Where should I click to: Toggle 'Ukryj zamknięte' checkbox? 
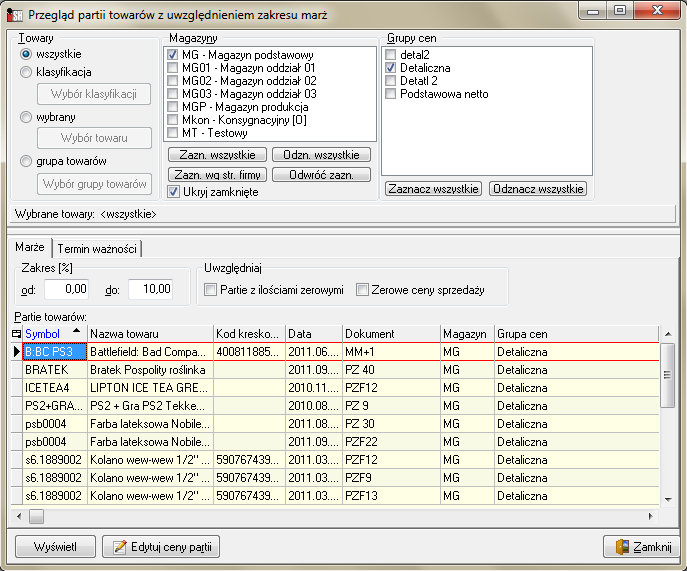point(174,192)
